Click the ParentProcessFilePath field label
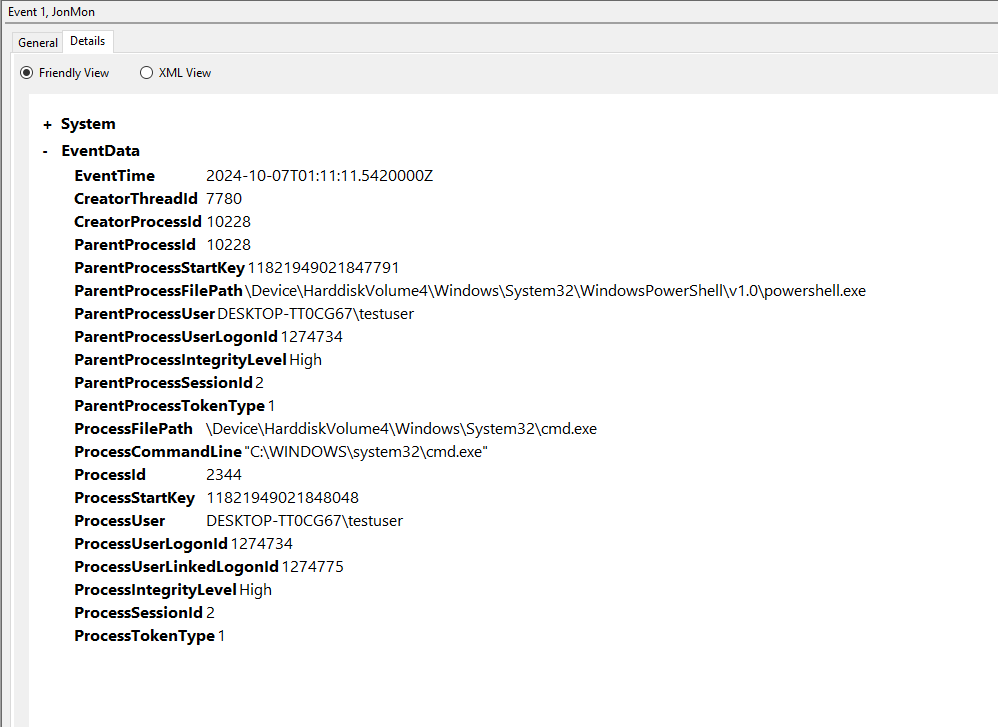Viewport: 998px width, 727px height. coord(158,291)
